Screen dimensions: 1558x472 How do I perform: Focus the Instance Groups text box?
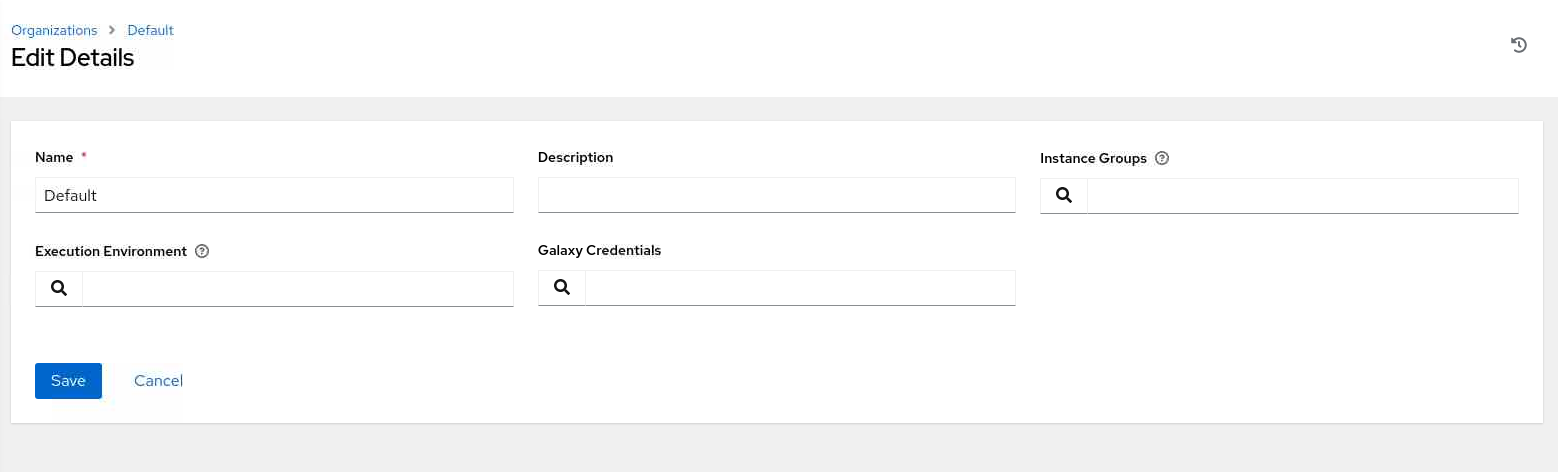tap(1303, 196)
